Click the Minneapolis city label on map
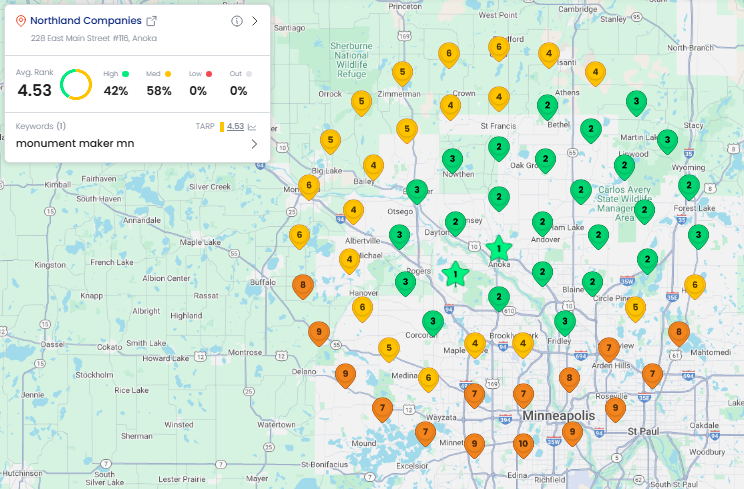 click(558, 415)
